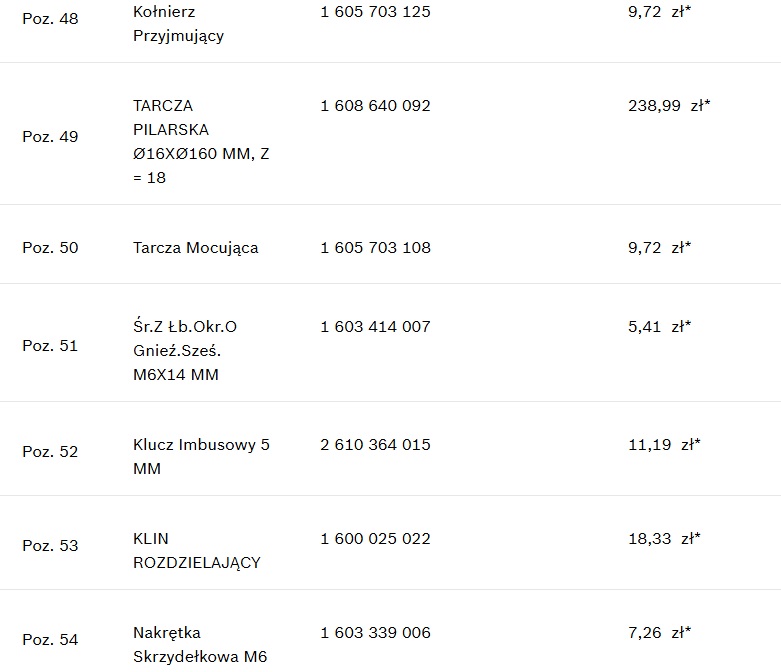This screenshot has height=672, width=781.
Task: Select part number 1 603 339 006
Action: coord(375,633)
